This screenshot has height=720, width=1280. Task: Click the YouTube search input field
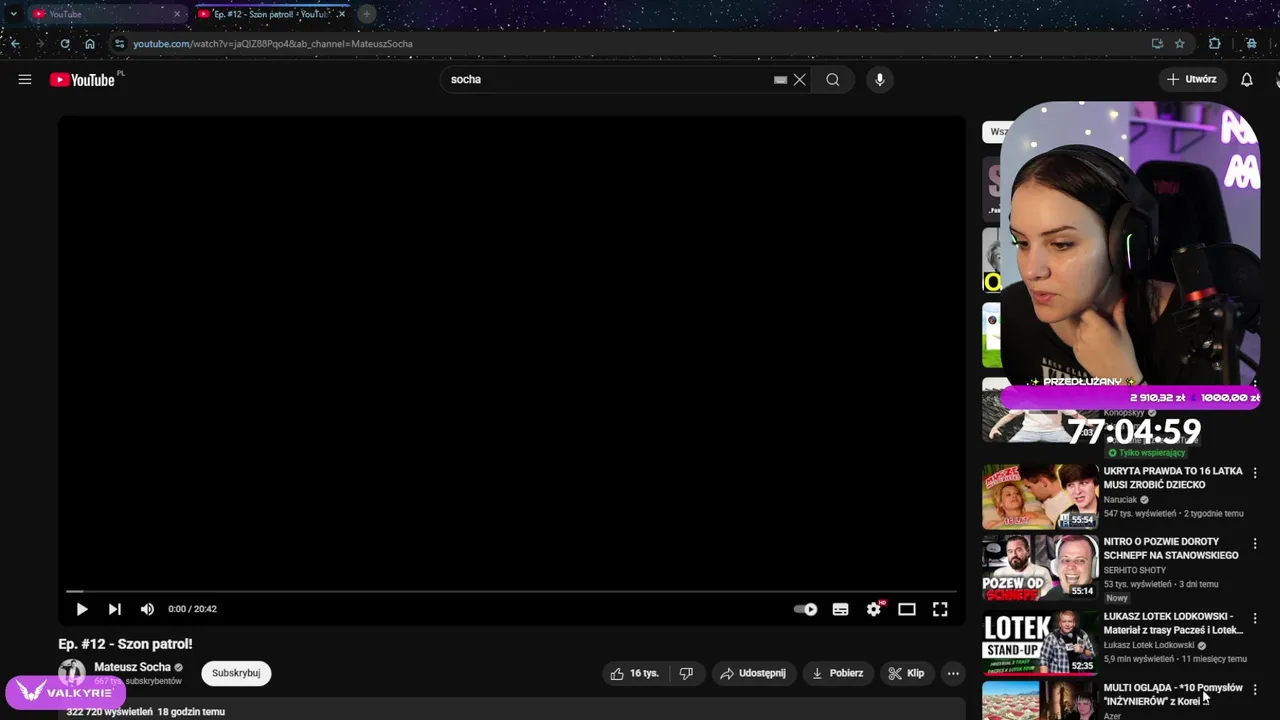[610, 80]
